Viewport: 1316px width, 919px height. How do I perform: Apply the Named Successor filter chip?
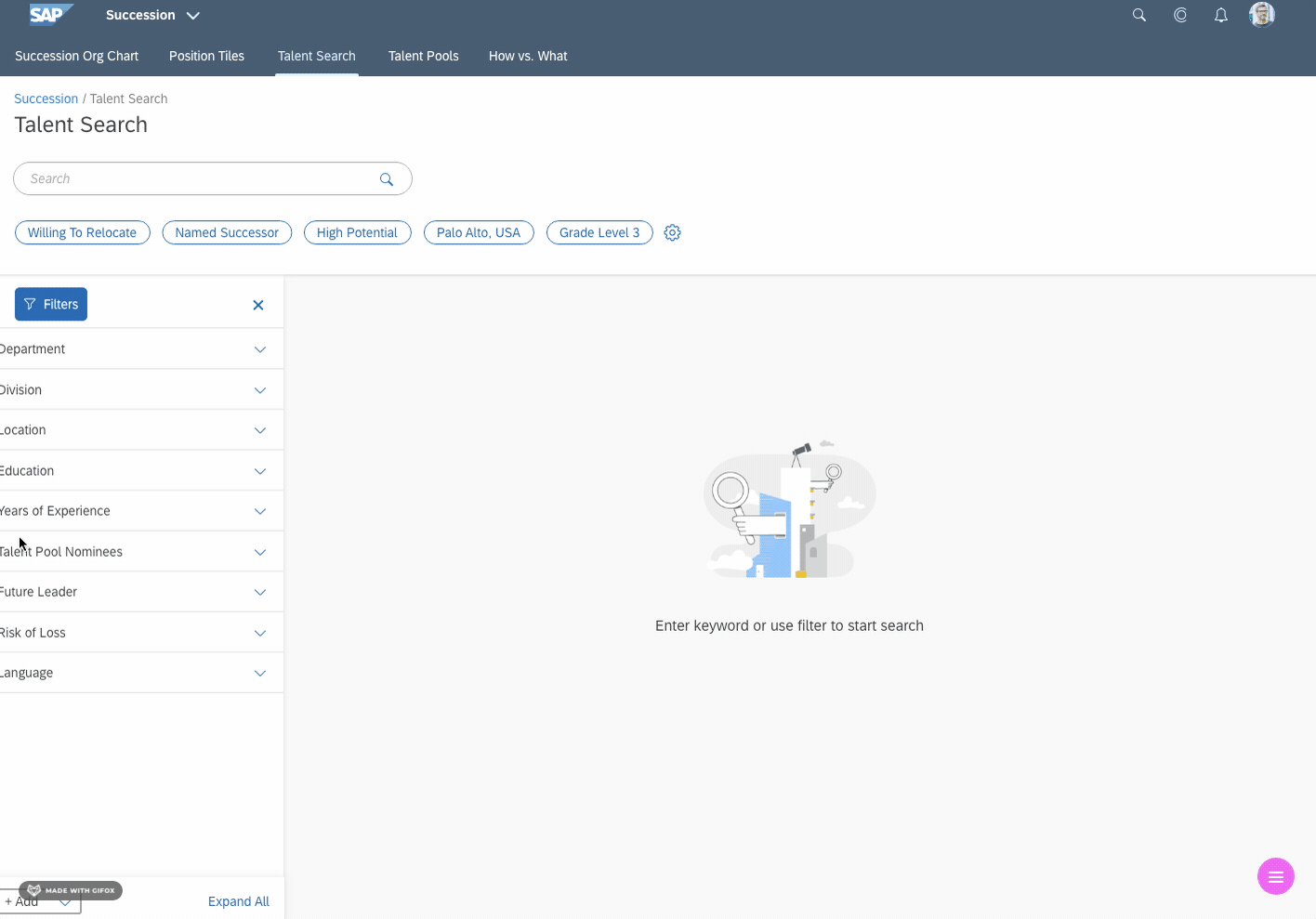click(x=227, y=232)
